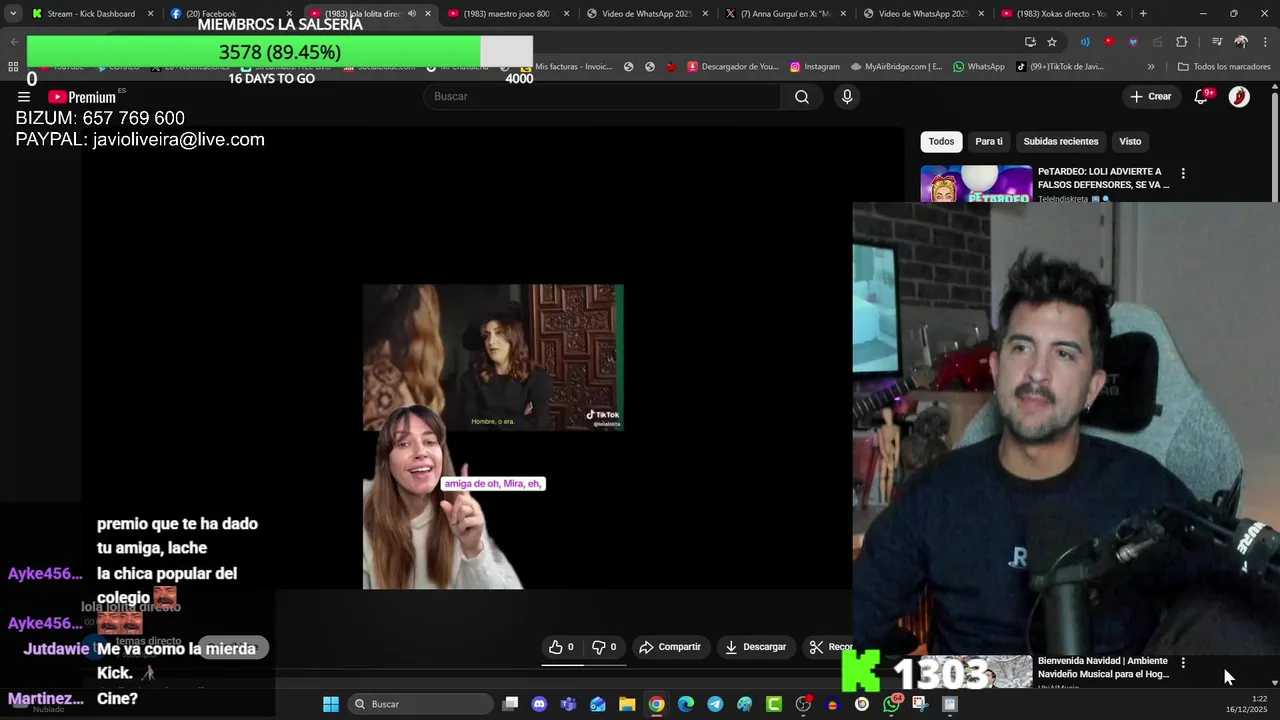Open the PeTARDEO video thumbnail
The image size is (1280, 720).
976,184
